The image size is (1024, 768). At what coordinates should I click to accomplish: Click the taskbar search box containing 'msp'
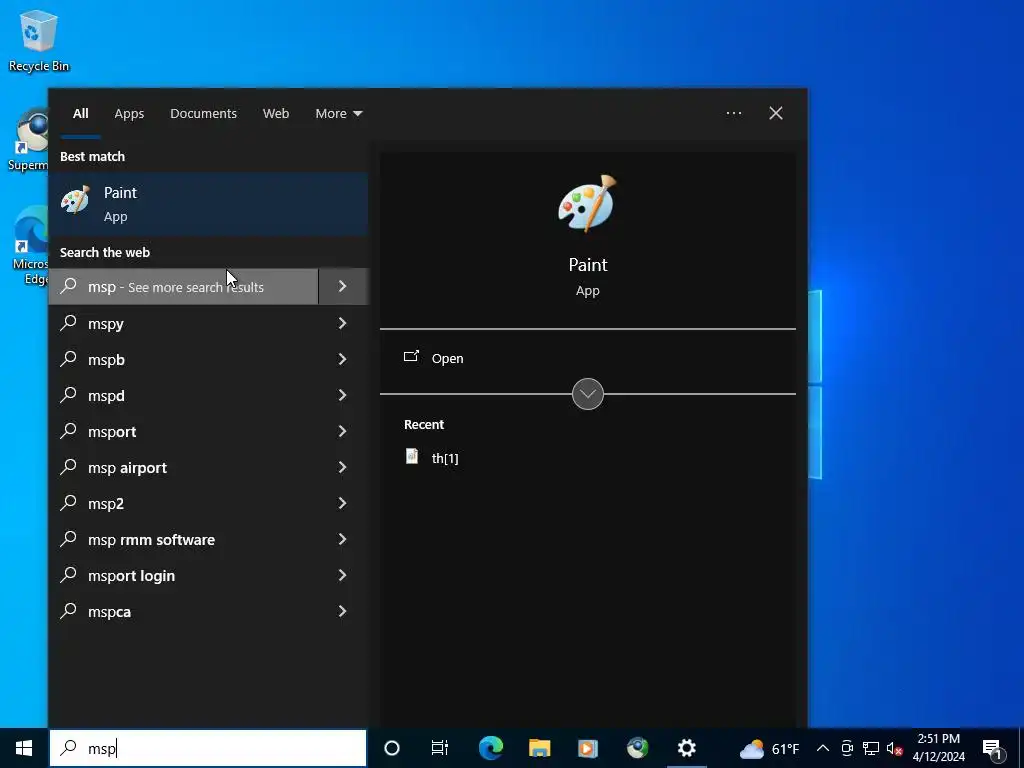[x=208, y=748]
